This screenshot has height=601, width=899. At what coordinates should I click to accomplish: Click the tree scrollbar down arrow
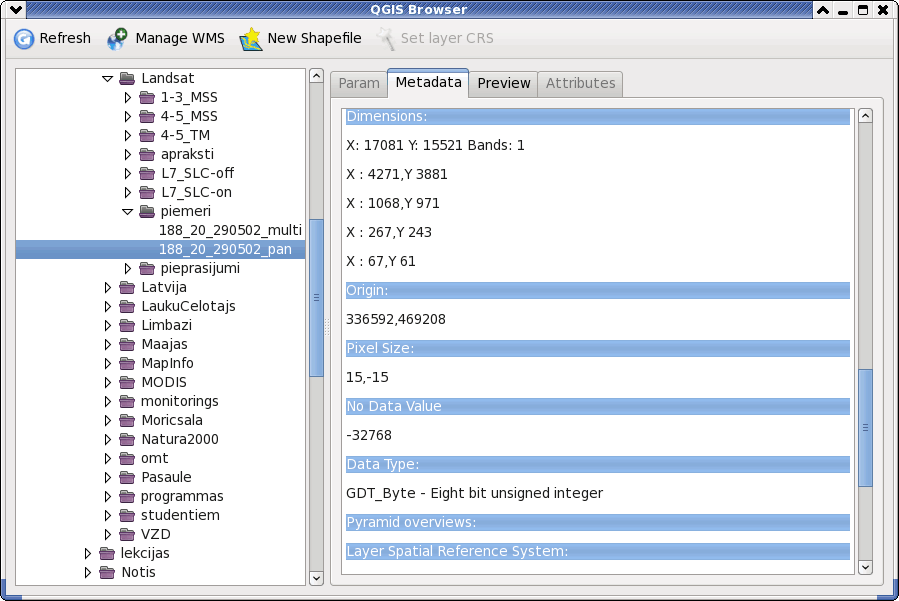pyautogui.click(x=316, y=578)
